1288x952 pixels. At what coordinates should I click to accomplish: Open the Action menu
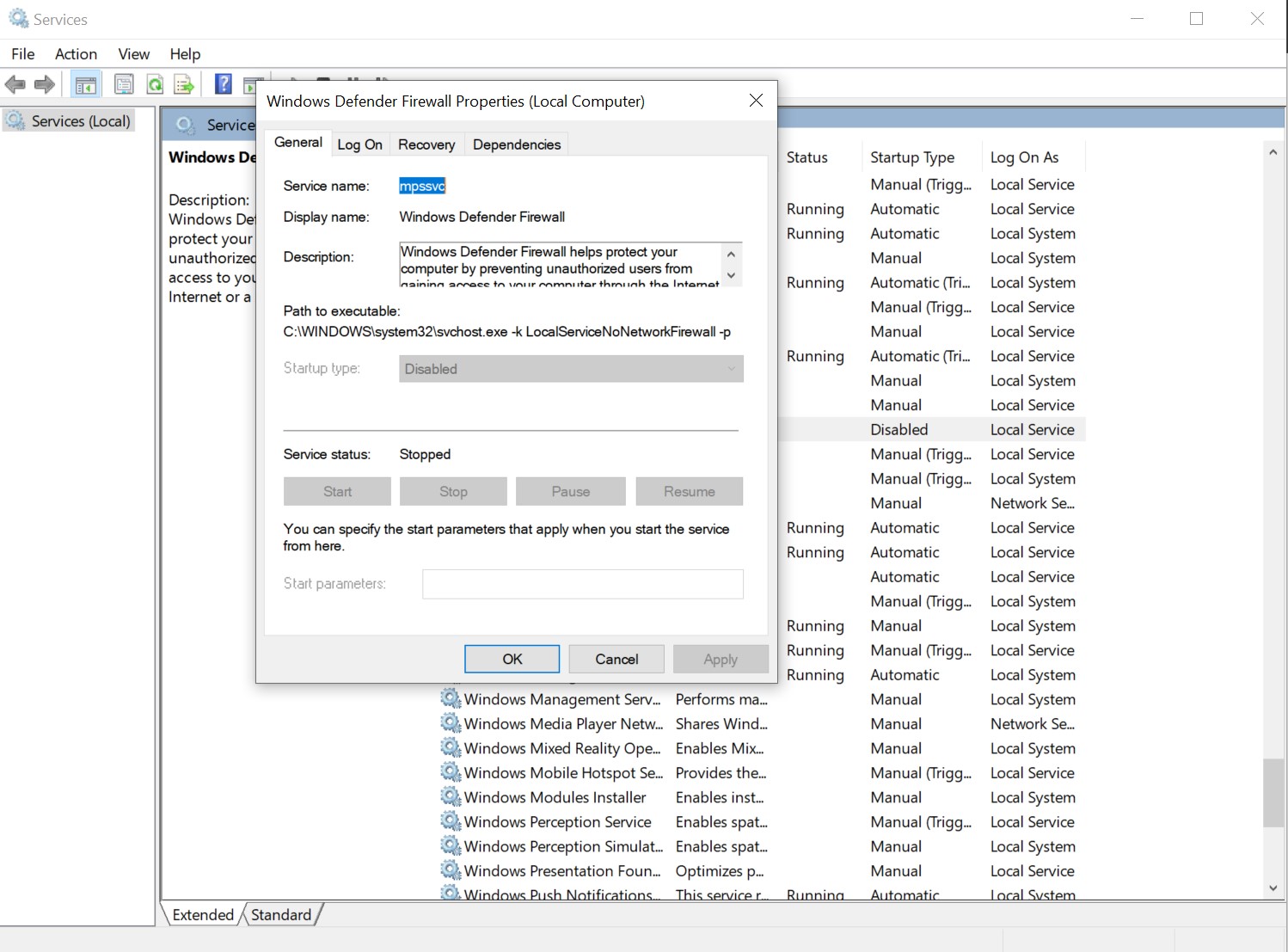tap(76, 54)
